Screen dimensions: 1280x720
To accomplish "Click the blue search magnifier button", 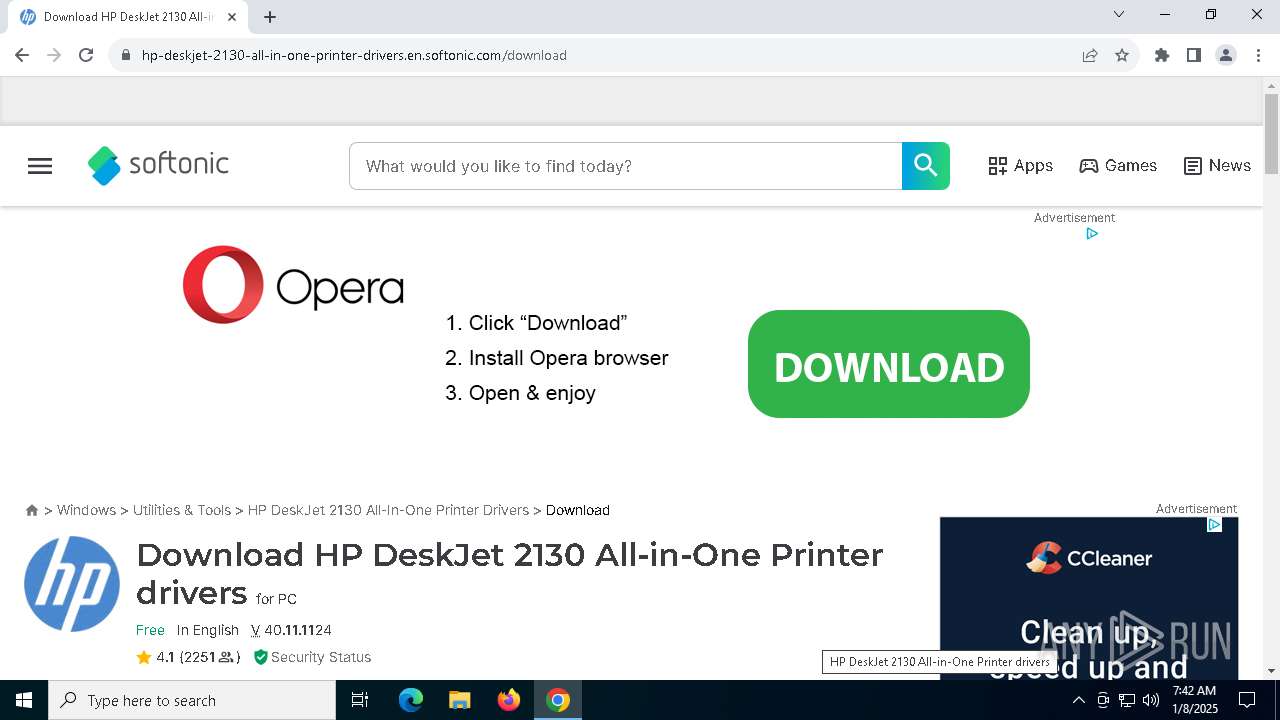I will pos(926,166).
